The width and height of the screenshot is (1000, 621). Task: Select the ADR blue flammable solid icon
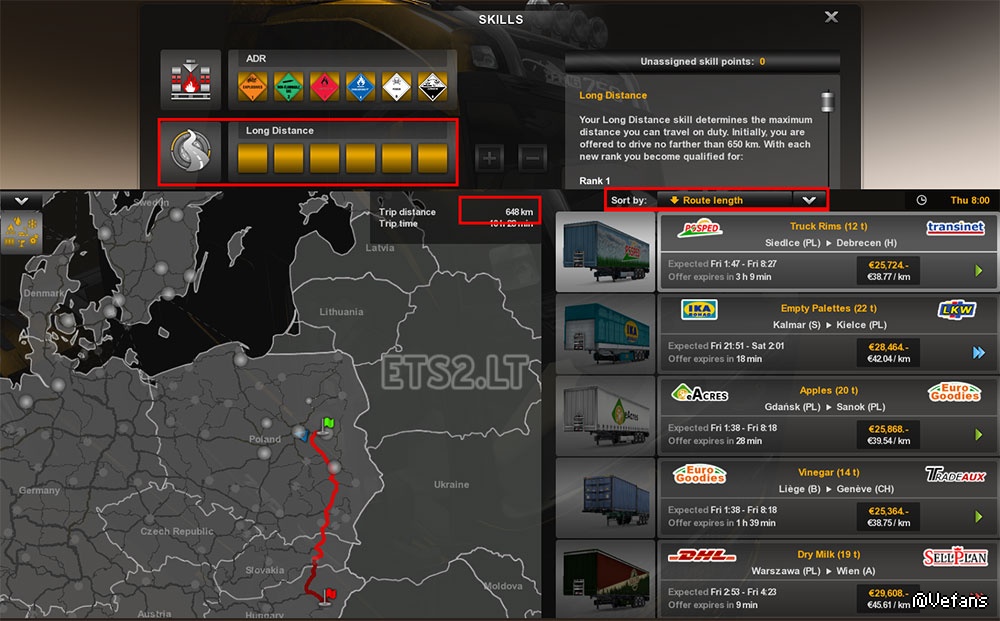click(360, 86)
